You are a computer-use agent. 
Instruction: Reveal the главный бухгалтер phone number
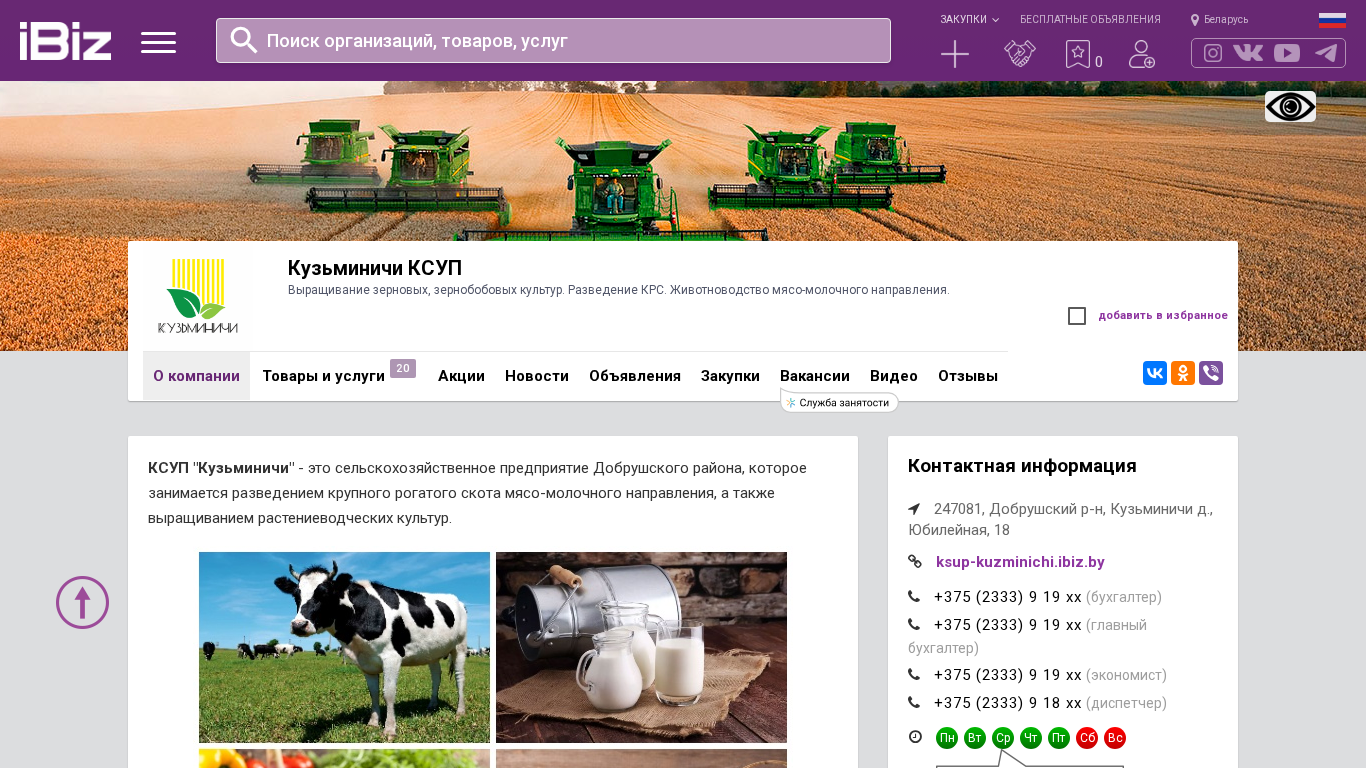(x=1008, y=625)
